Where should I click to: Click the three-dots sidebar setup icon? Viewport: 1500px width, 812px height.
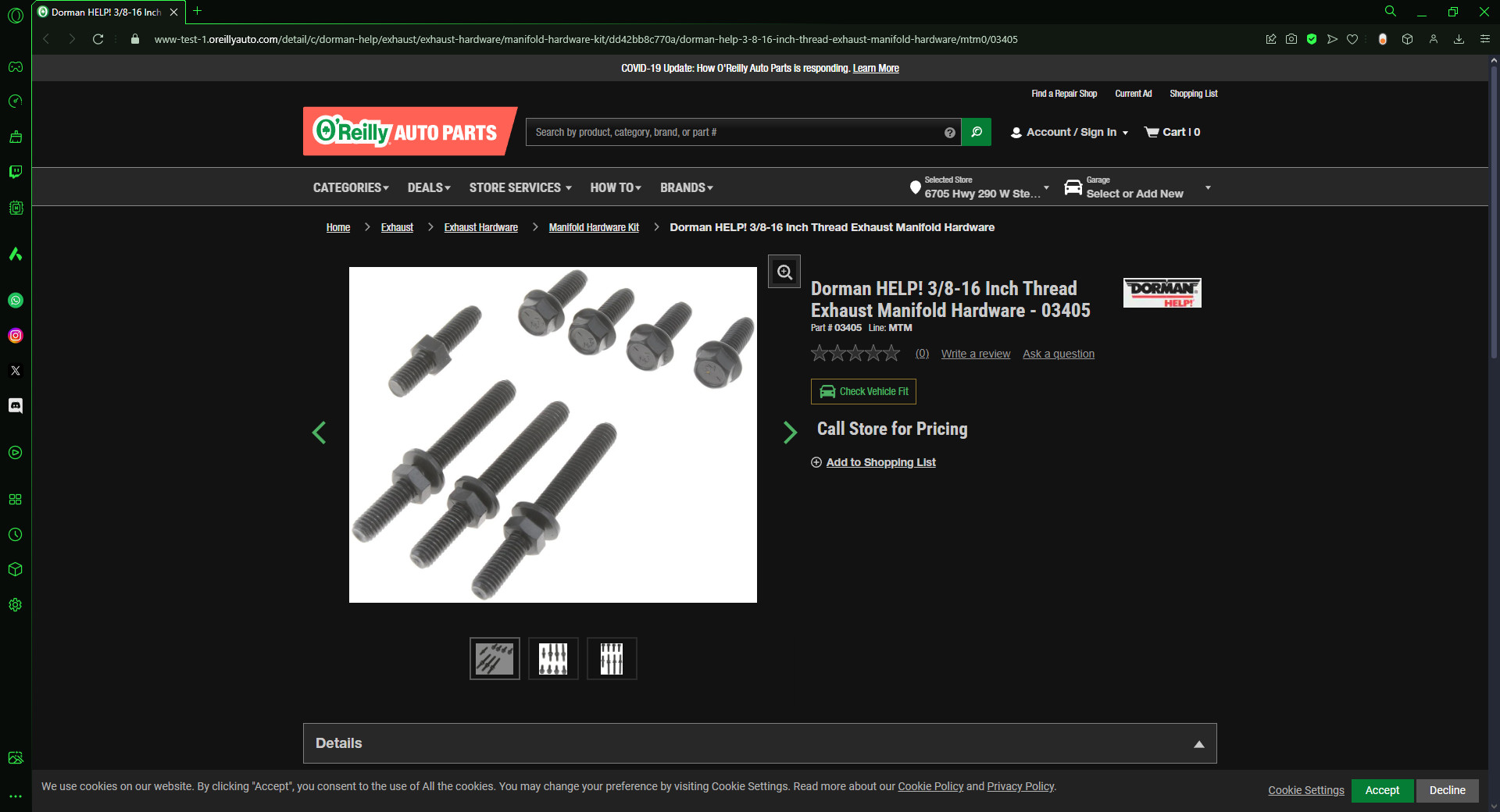click(16, 797)
